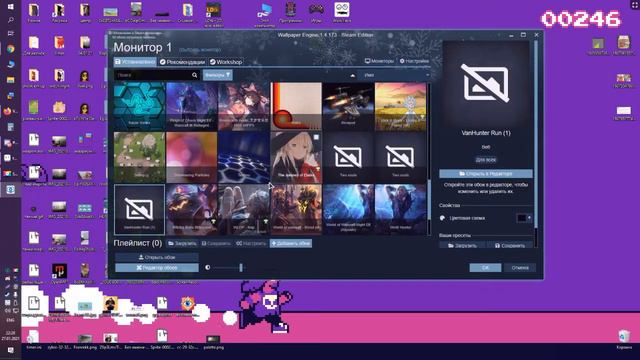
Task: Click the Отмена button
Action: [520, 268]
